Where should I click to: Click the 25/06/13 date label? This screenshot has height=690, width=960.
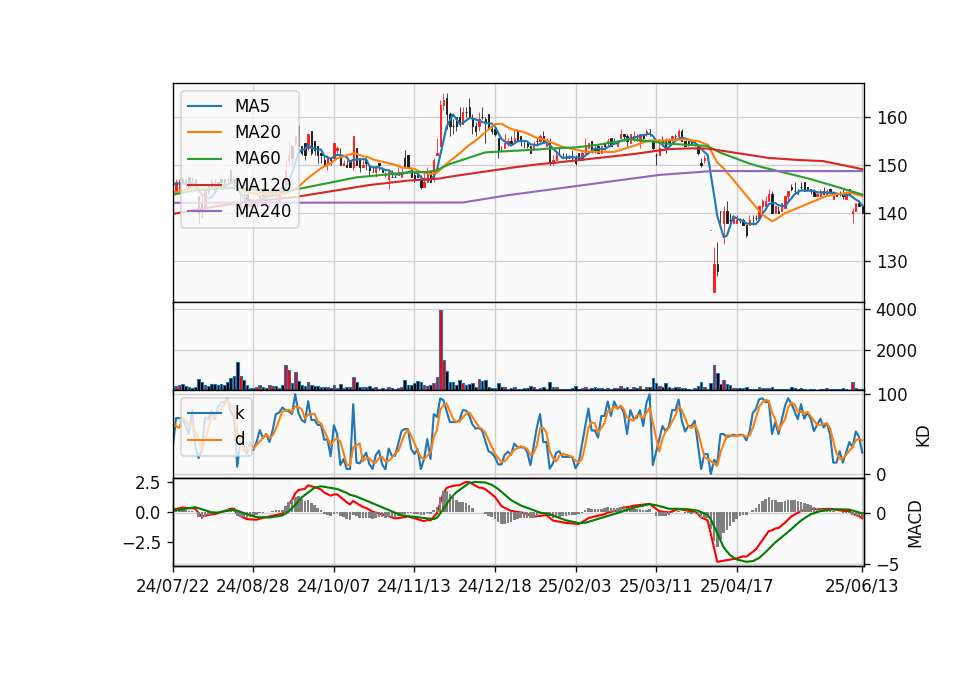point(862,586)
